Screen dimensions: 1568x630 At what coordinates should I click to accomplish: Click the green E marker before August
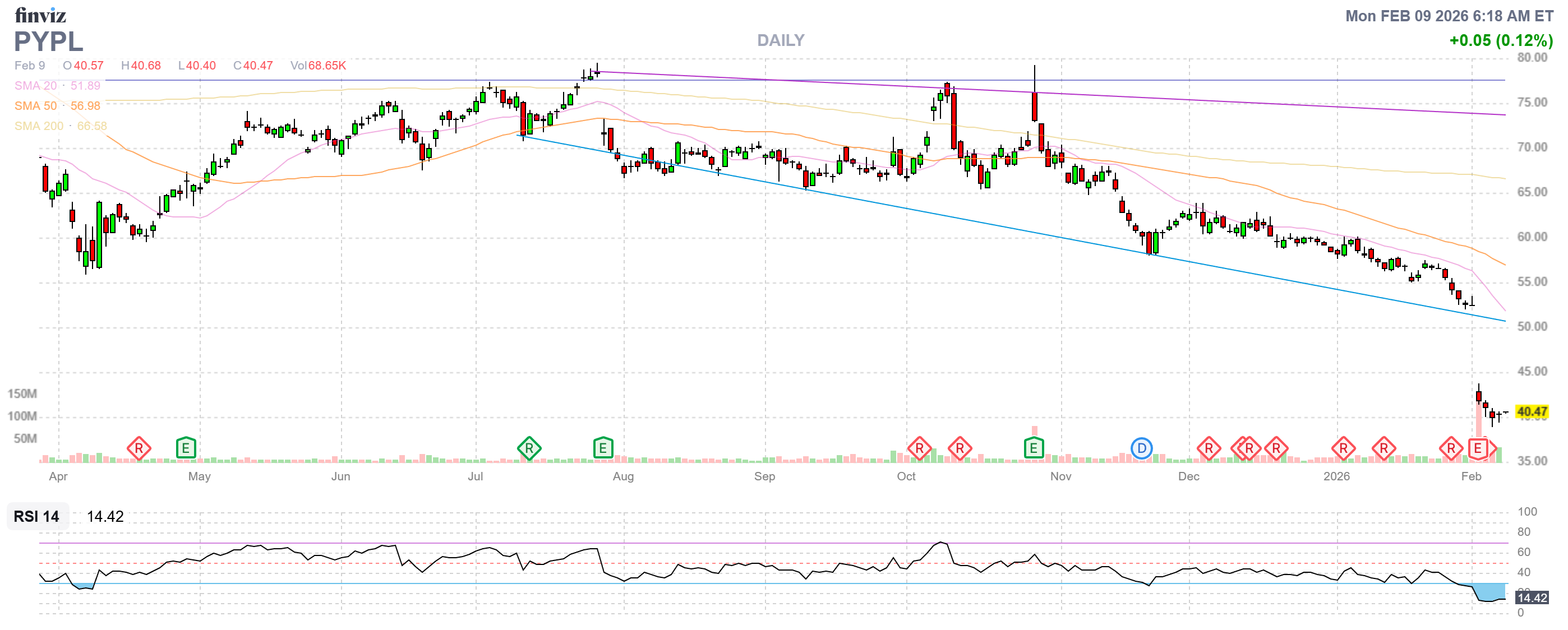603,449
